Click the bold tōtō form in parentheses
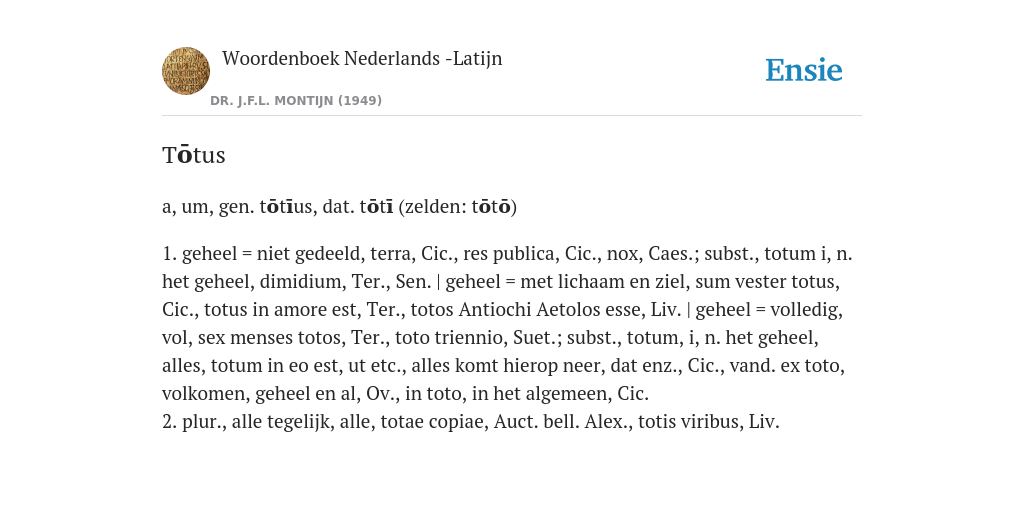The height and width of the screenshot is (512, 1024). (492, 207)
